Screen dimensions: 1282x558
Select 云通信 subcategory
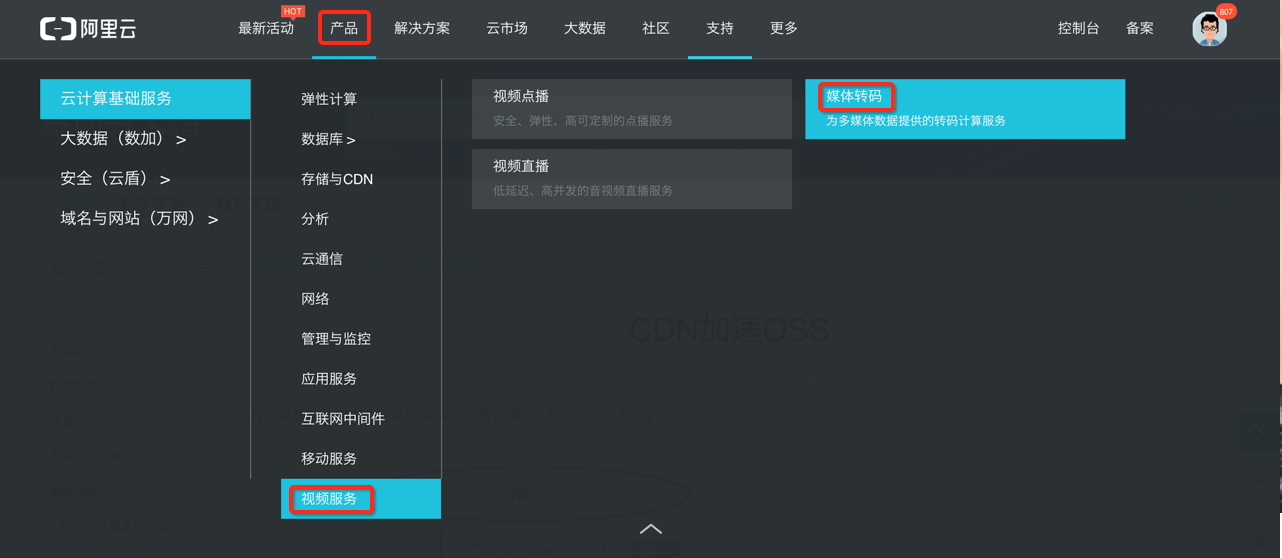(322, 259)
